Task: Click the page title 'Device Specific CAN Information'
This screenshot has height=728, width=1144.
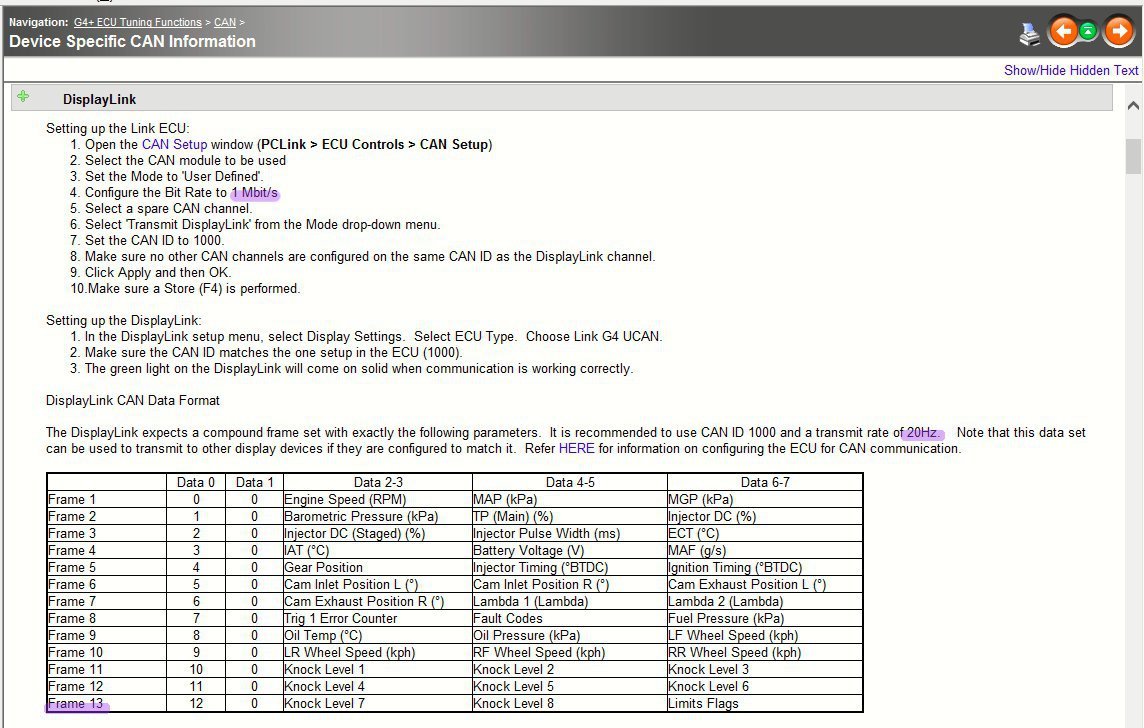Action: pos(132,42)
